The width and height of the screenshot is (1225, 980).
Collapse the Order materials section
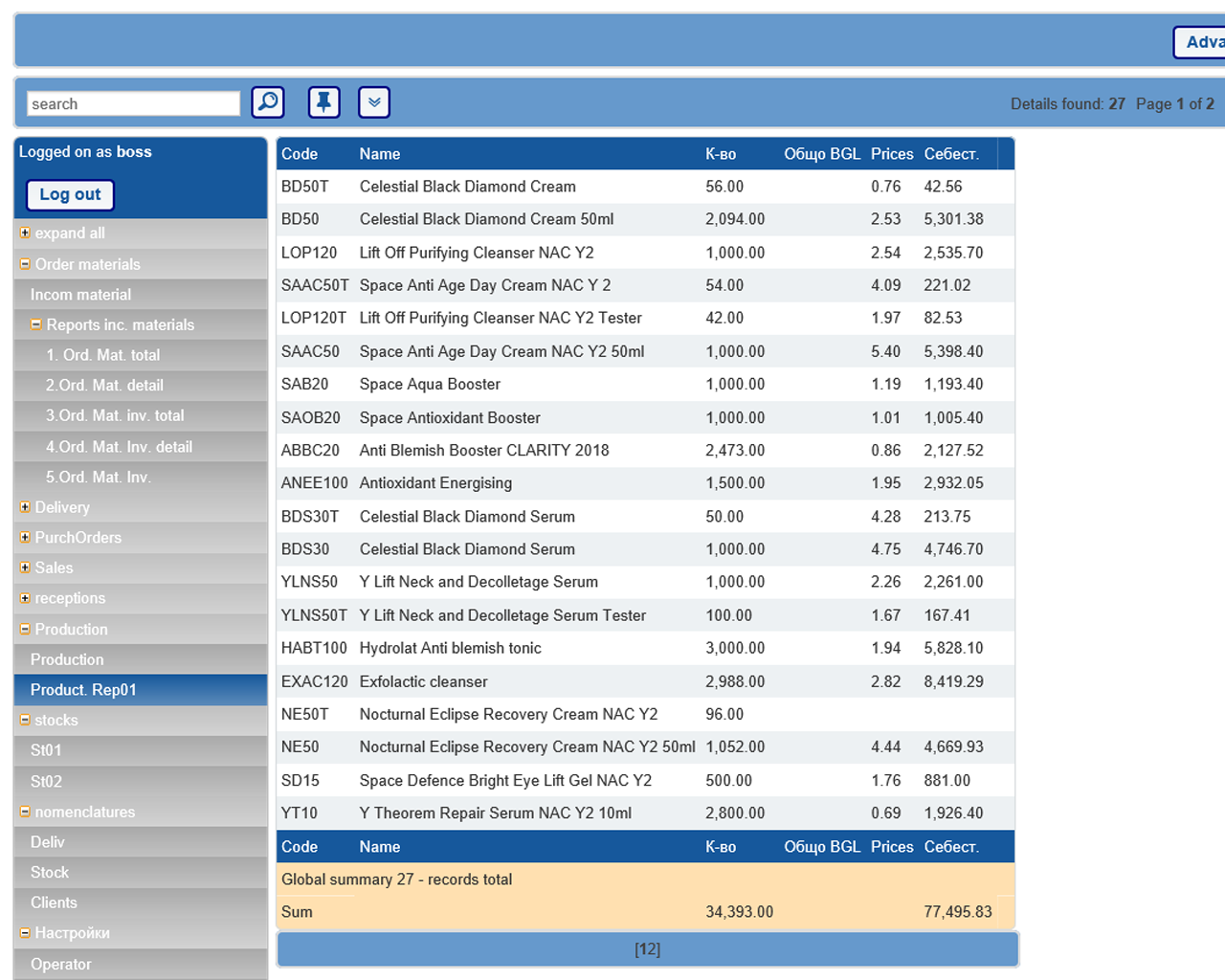25,264
